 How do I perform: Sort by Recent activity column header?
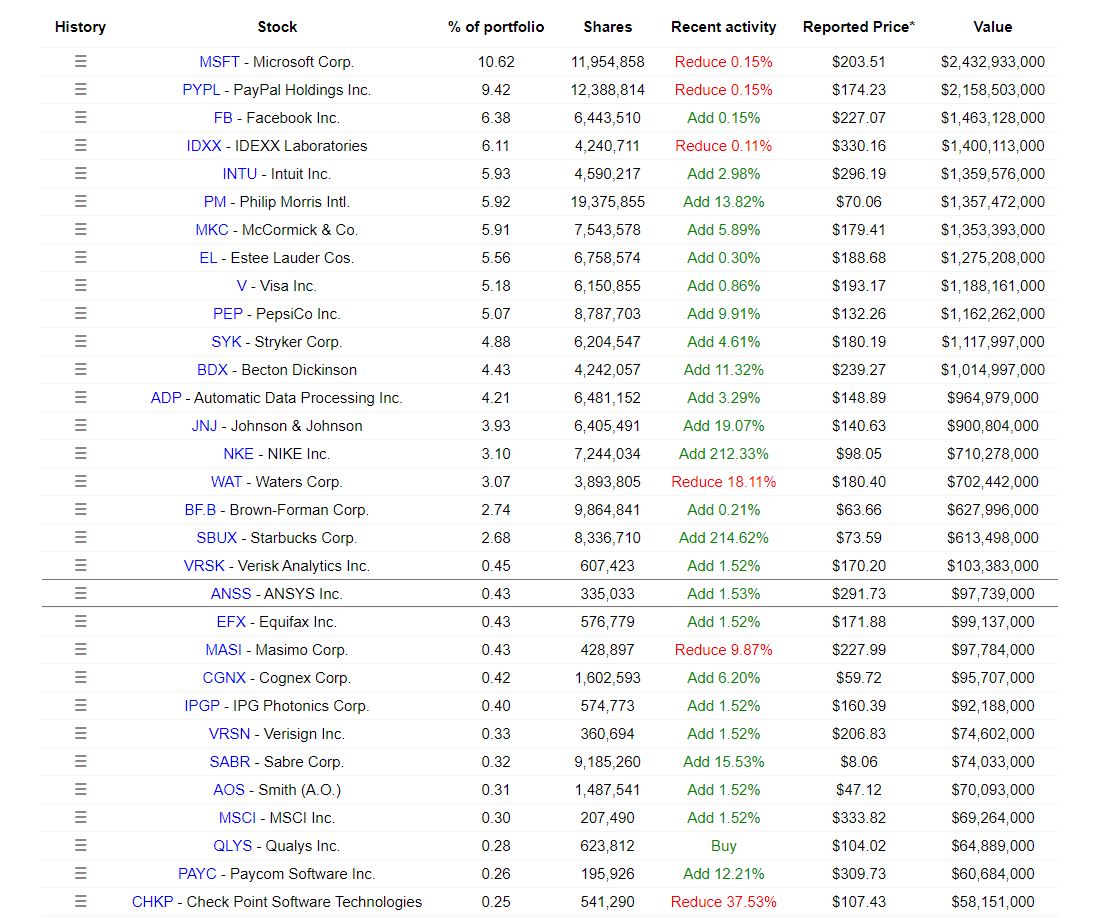point(723,27)
